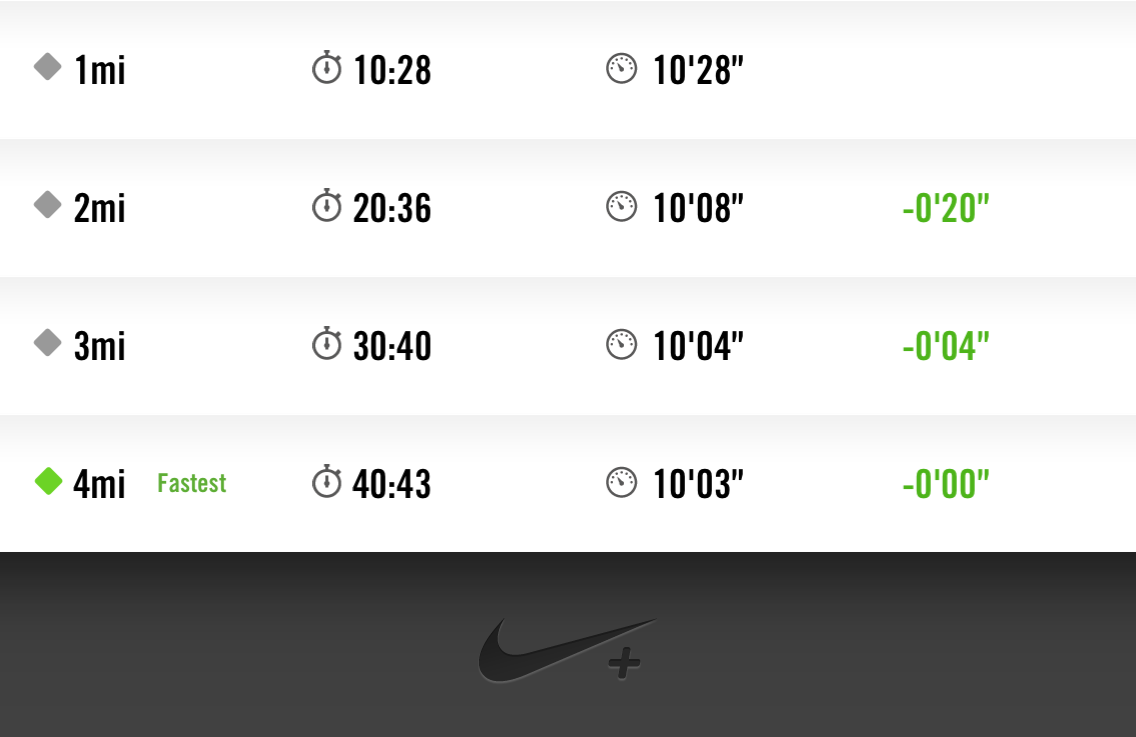This screenshot has height=737, width=1136.
Task: Click the stopwatch icon beside 20:36
Action: click(327, 207)
